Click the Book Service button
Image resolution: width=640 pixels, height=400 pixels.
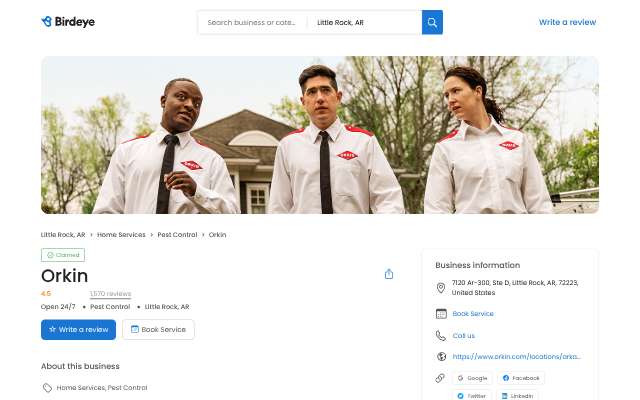[x=158, y=329]
